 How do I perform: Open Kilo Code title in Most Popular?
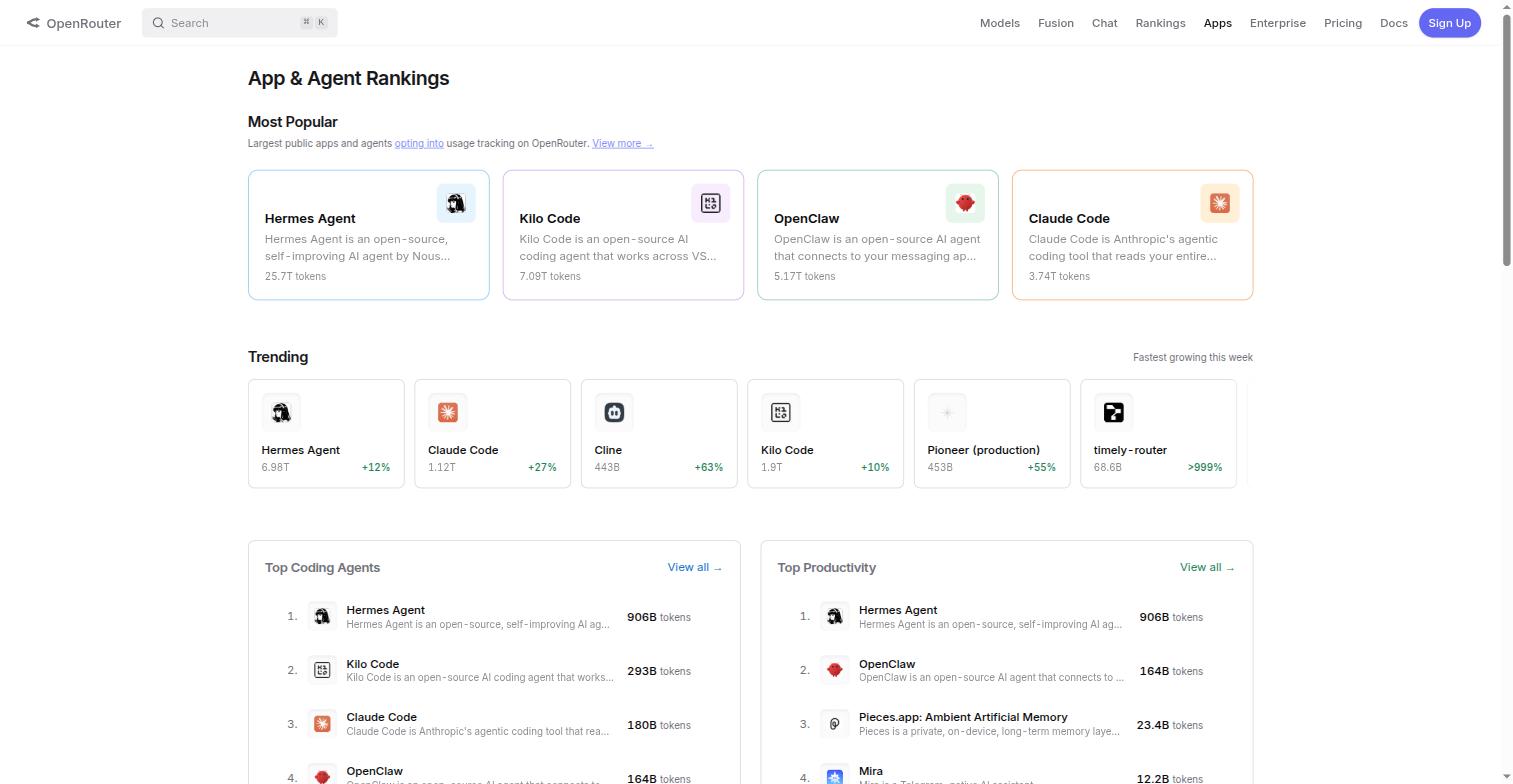click(550, 218)
